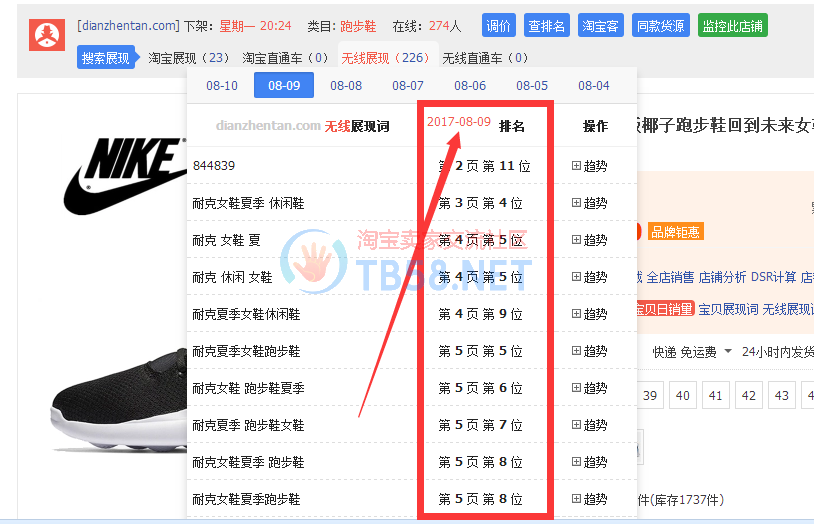Expand 趋势 for 耐克 女鞋 夏
This screenshot has width=814, height=524.
pos(590,239)
